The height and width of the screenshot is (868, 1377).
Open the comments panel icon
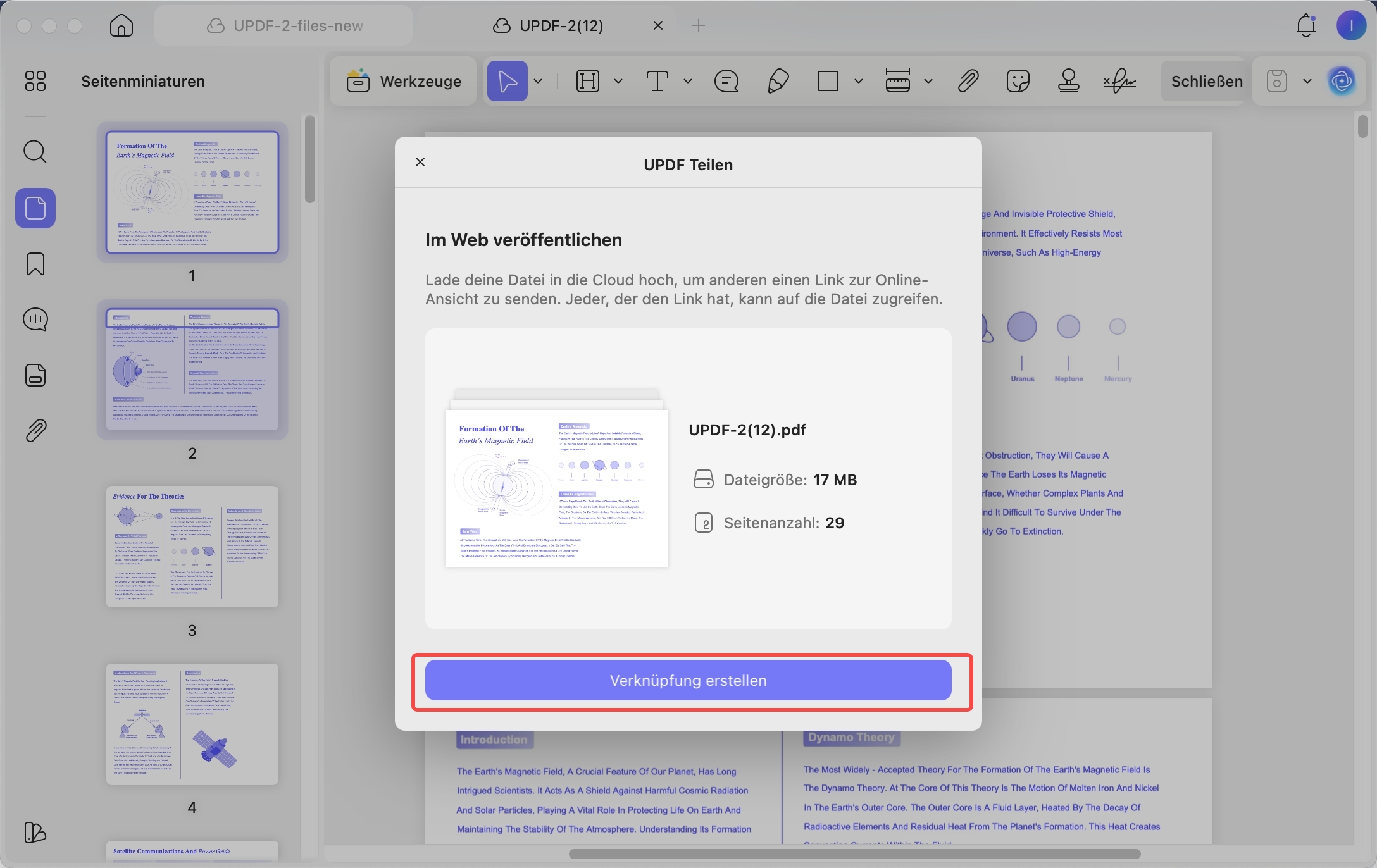(x=35, y=319)
